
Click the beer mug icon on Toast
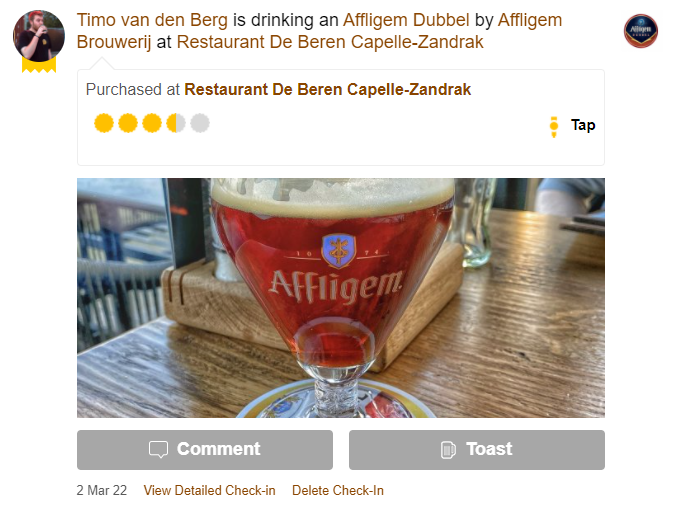tap(448, 449)
